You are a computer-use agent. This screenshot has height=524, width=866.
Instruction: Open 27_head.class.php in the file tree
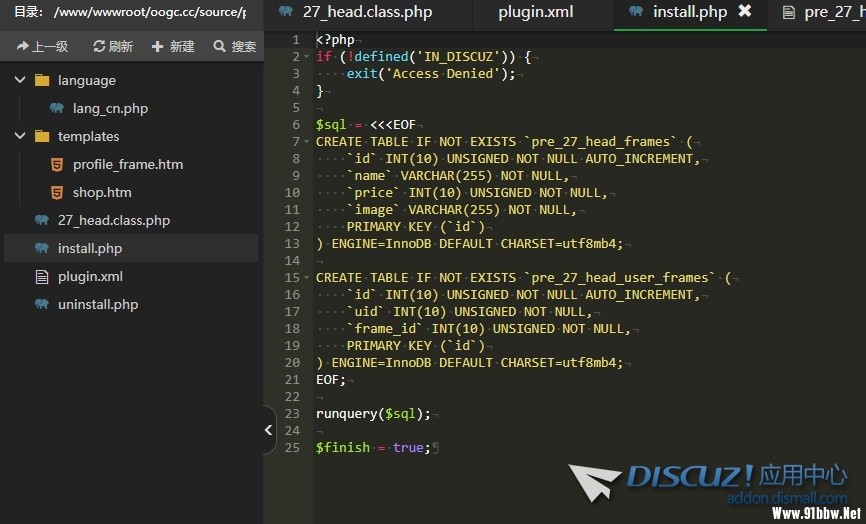113,220
